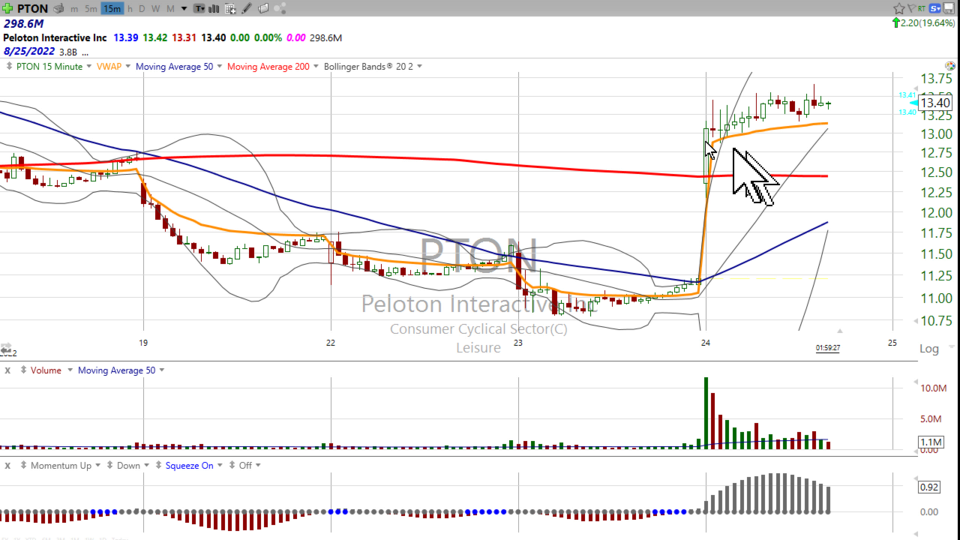Click the add indicator table icon

[231, 9]
